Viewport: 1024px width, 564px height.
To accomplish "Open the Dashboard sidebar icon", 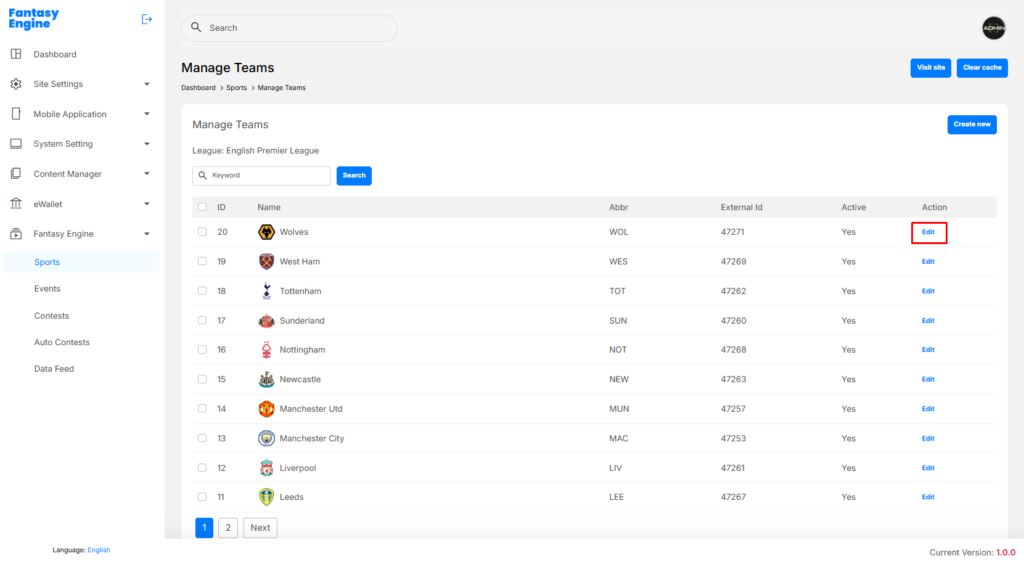I will point(16,54).
